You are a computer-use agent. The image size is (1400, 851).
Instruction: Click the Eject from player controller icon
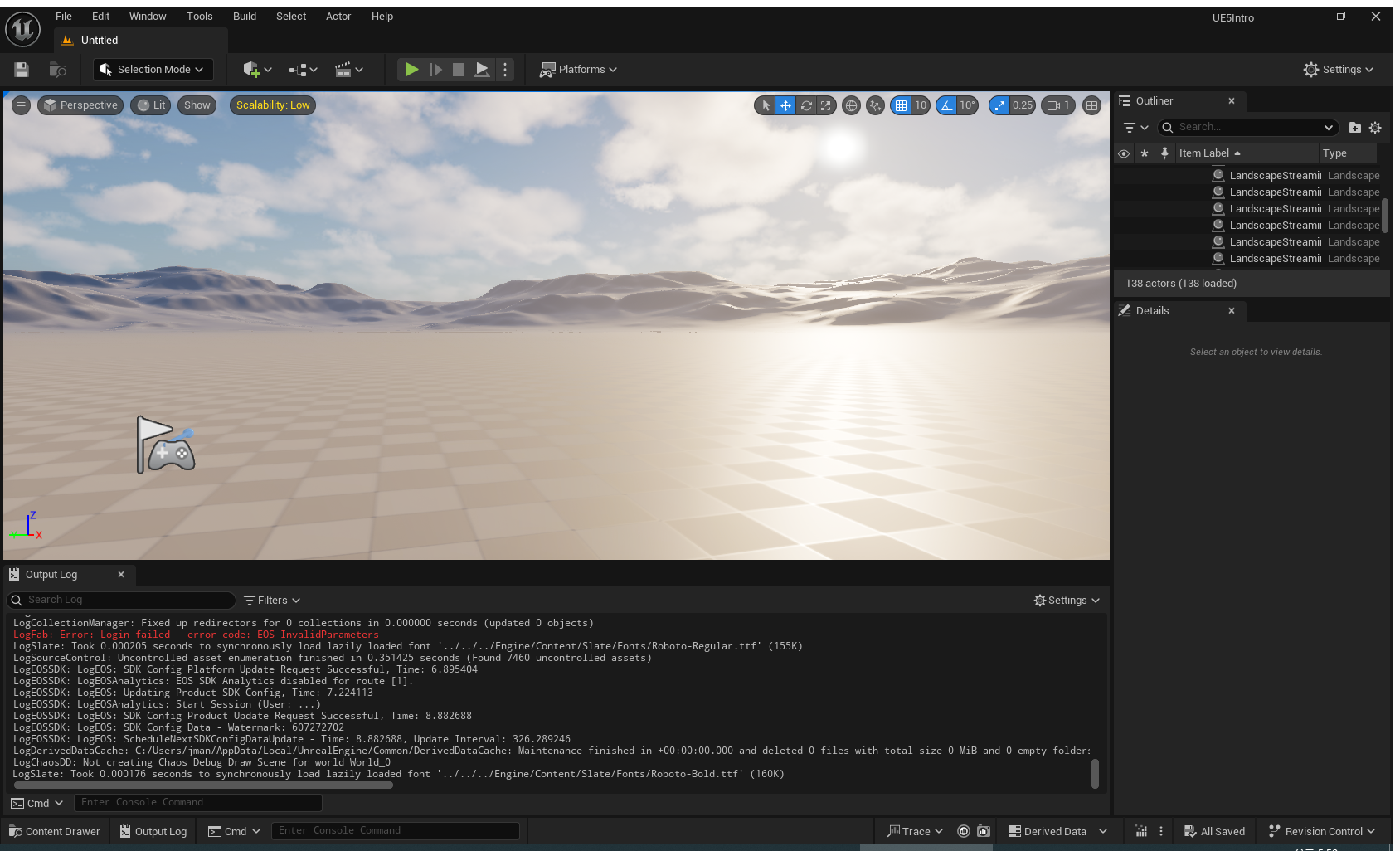[482, 70]
